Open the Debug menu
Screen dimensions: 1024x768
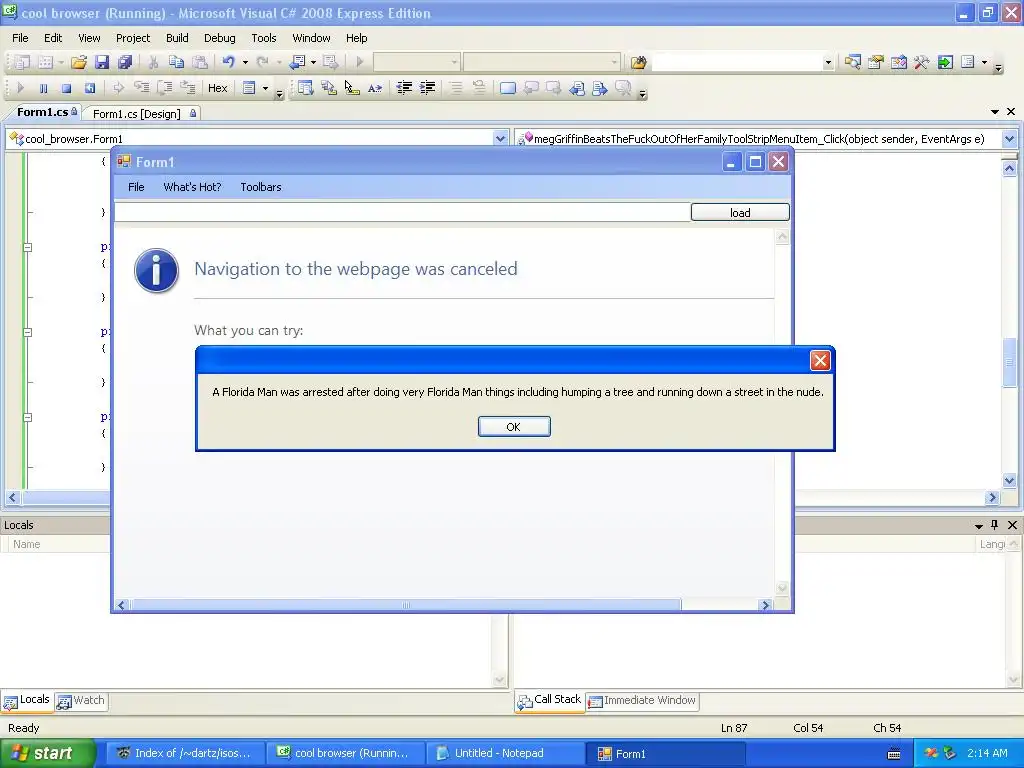pos(219,38)
